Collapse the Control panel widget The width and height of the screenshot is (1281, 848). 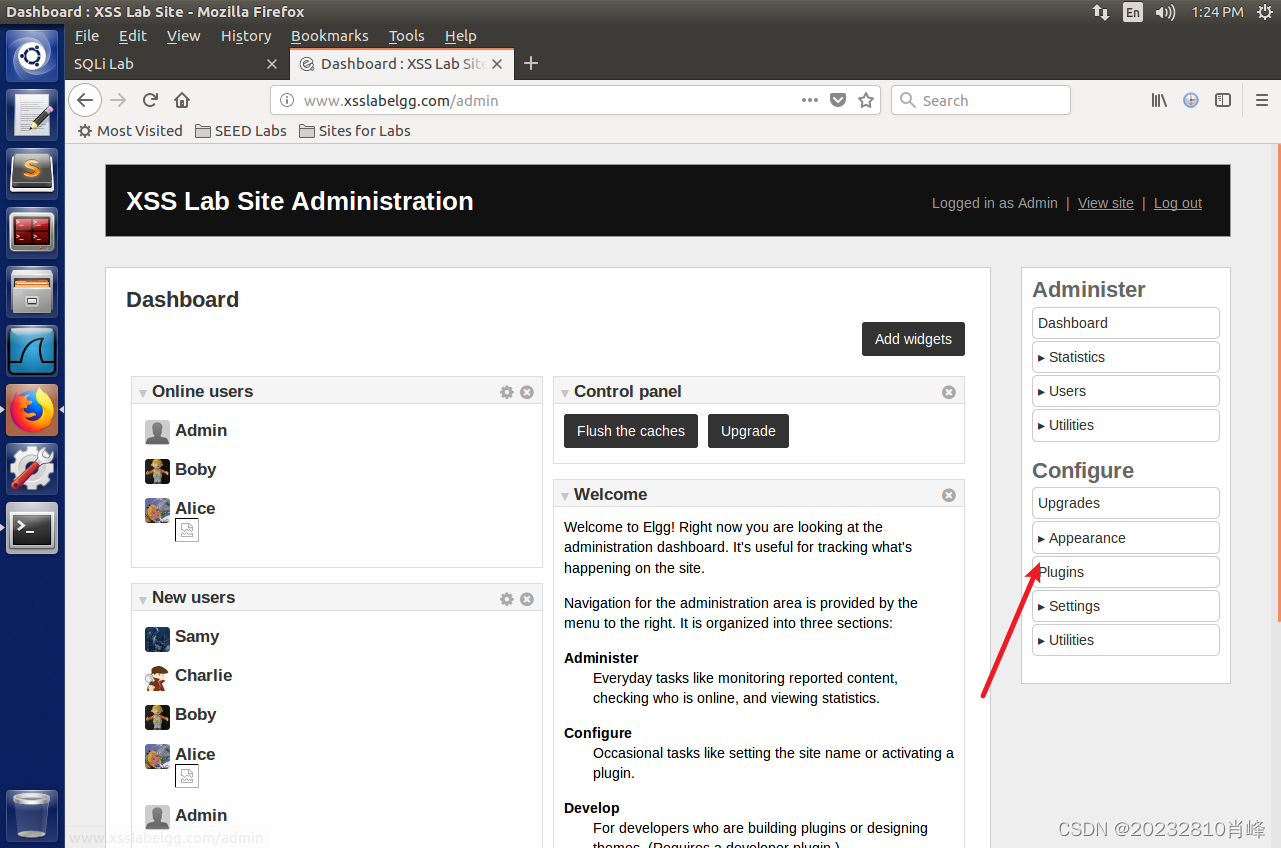pyautogui.click(x=565, y=393)
